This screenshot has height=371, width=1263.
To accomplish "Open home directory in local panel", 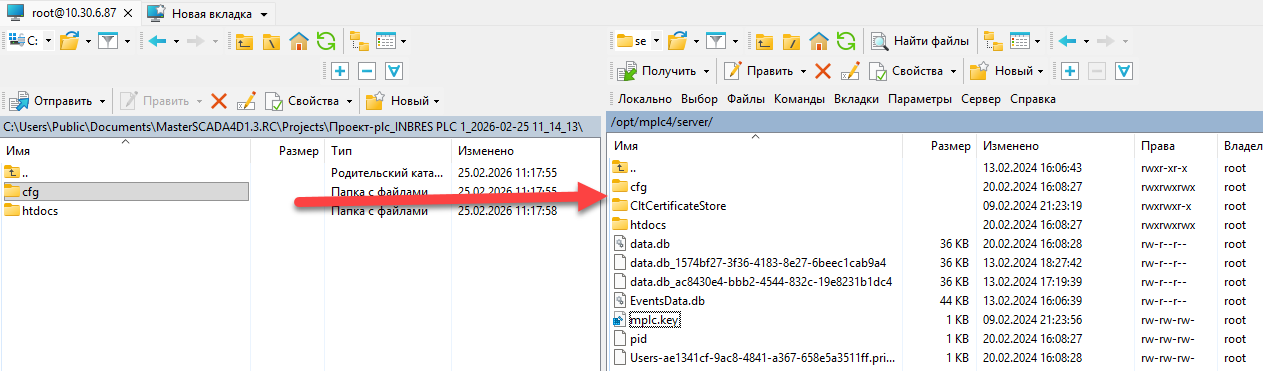I will [298, 41].
